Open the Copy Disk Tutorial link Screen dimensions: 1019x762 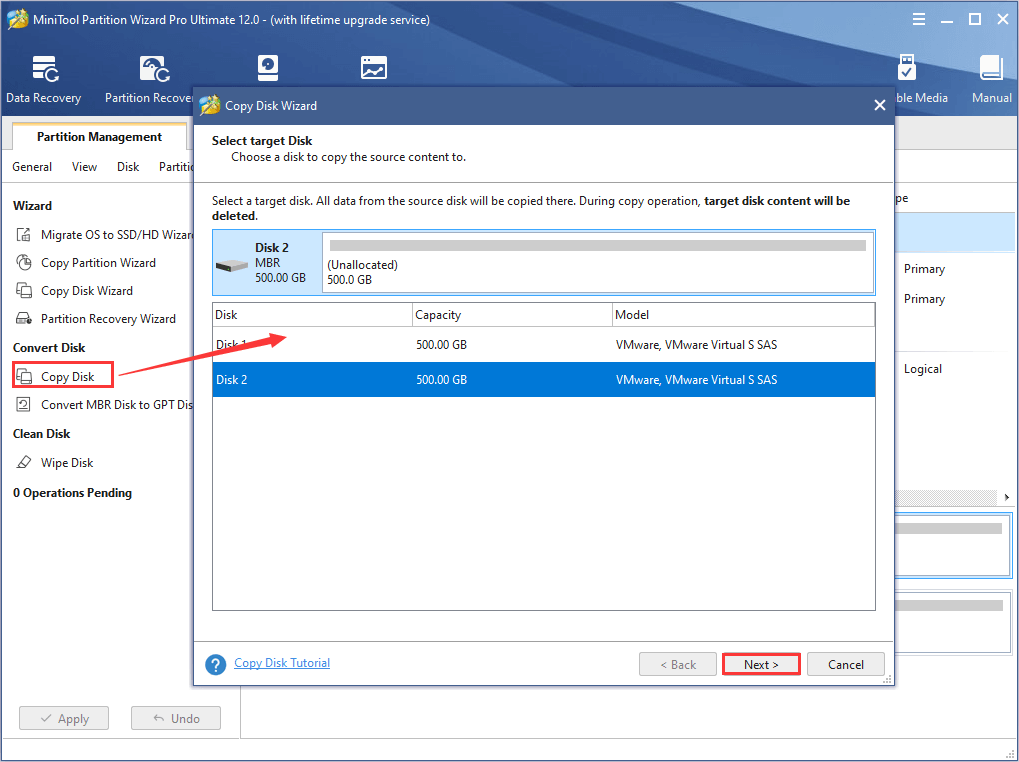pos(282,663)
